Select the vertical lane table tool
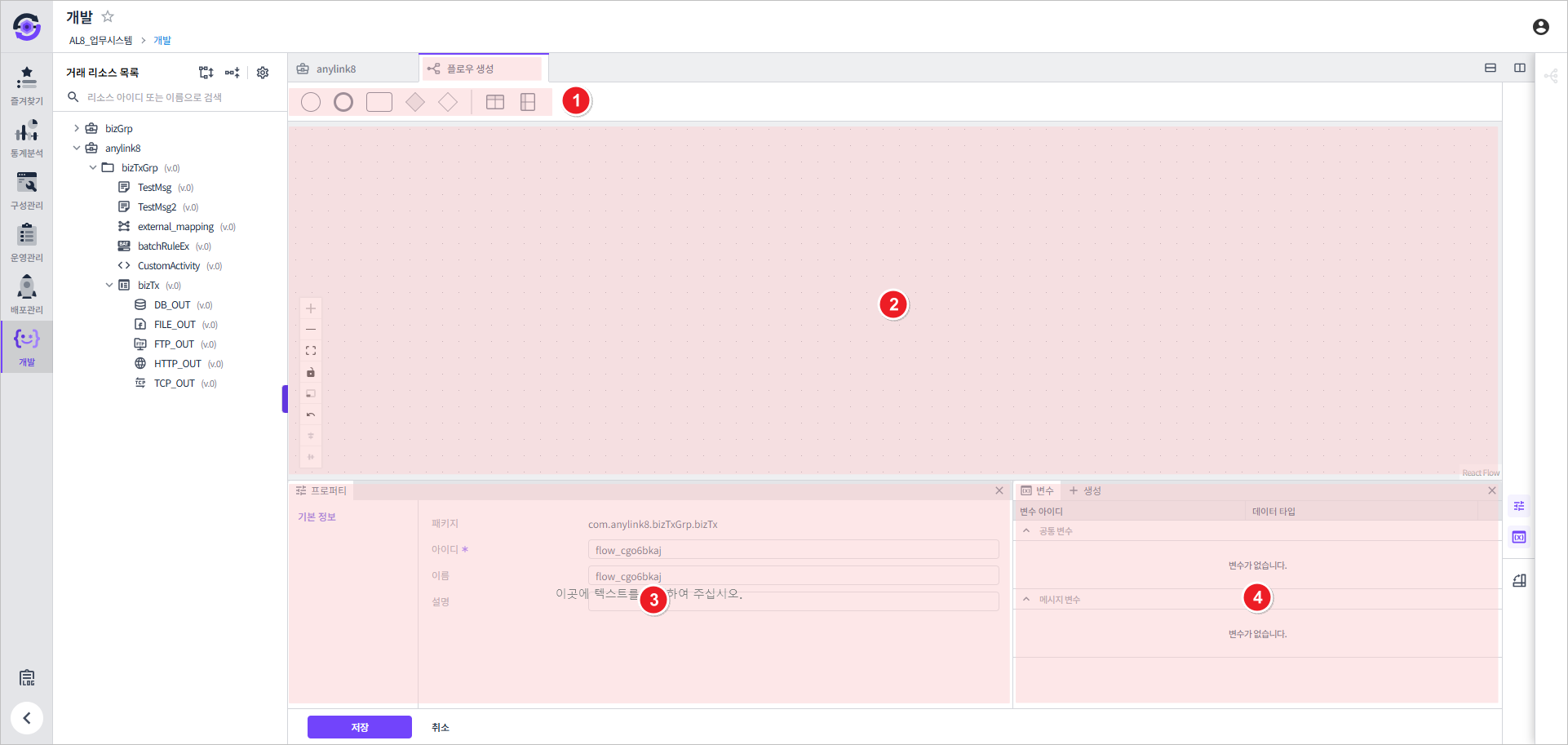The width and height of the screenshot is (1568, 745). tap(528, 102)
